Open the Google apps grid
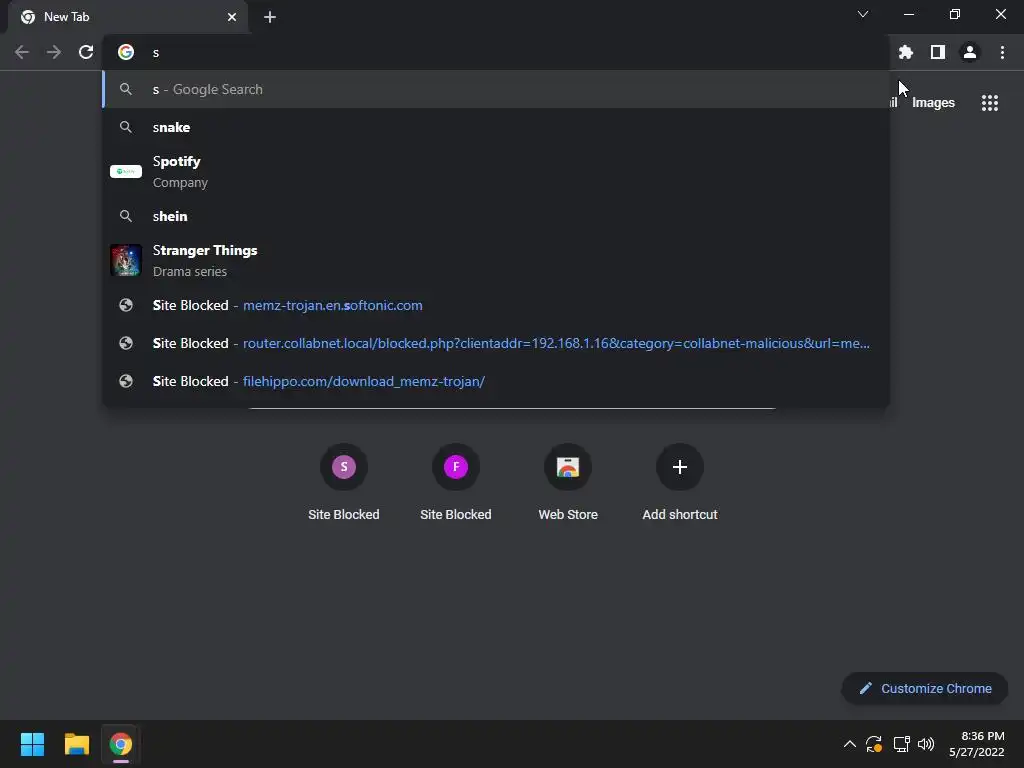This screenshot has height=768, width=1024. tap(990, 103)
